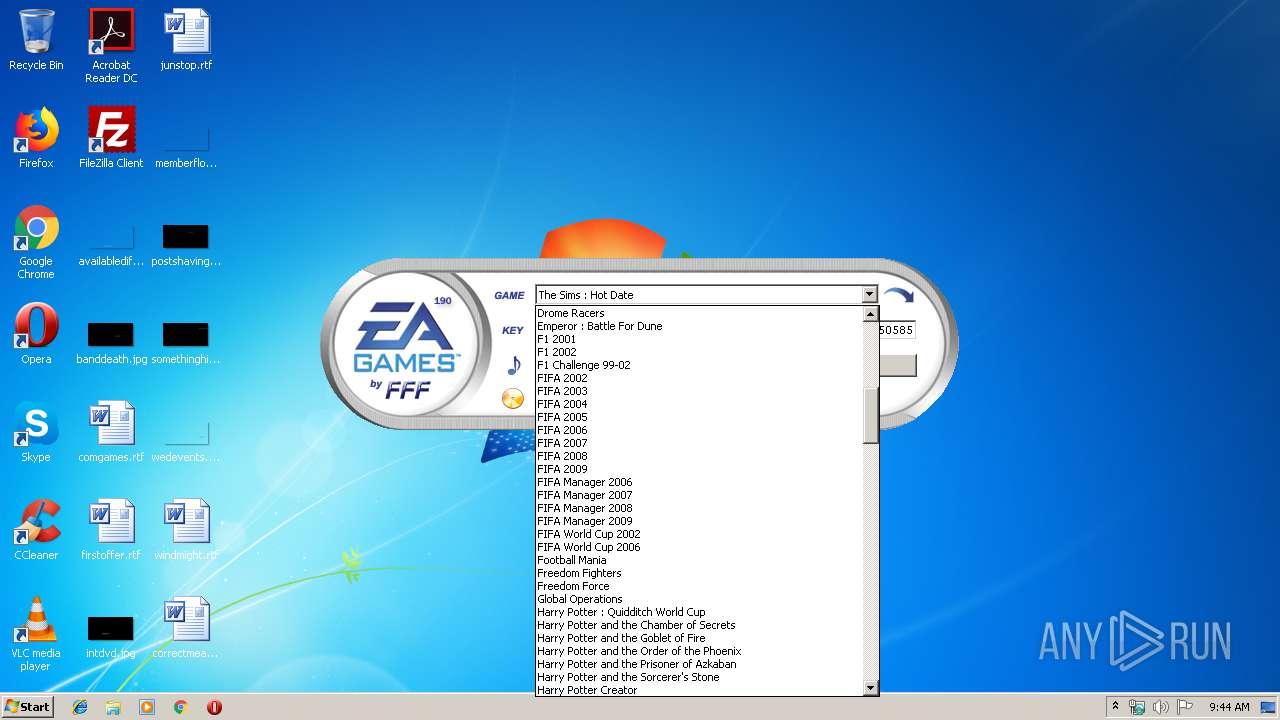Click the game list scrollbar thumb

(870, 416)
